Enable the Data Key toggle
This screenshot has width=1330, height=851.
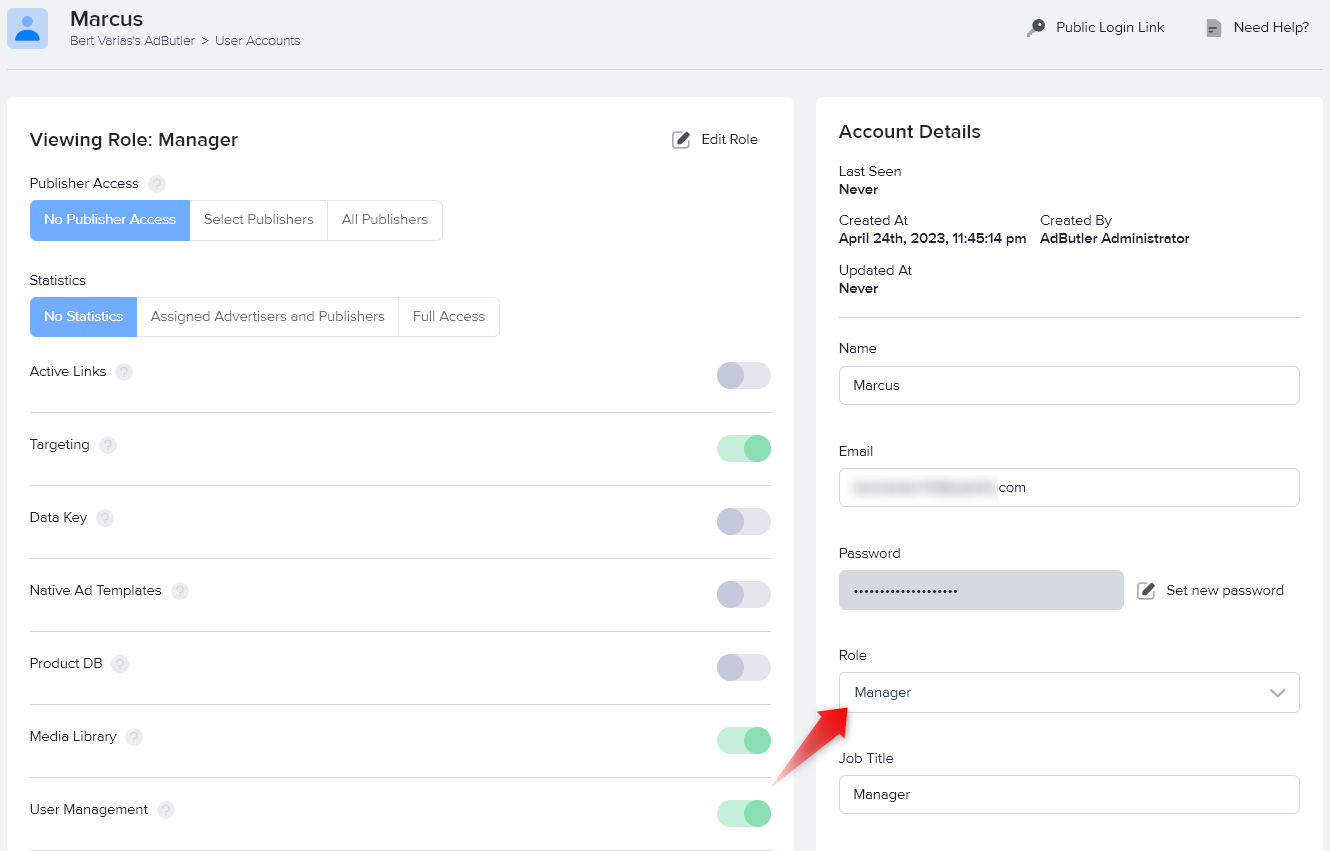pos(744,521)
